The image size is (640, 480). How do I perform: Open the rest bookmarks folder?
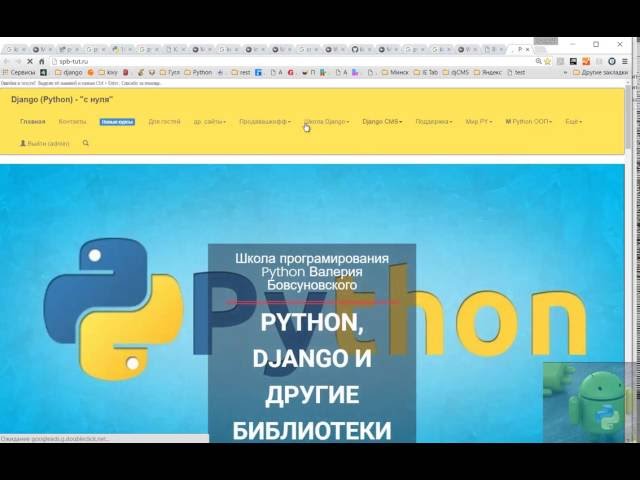[x=241, y=72]
